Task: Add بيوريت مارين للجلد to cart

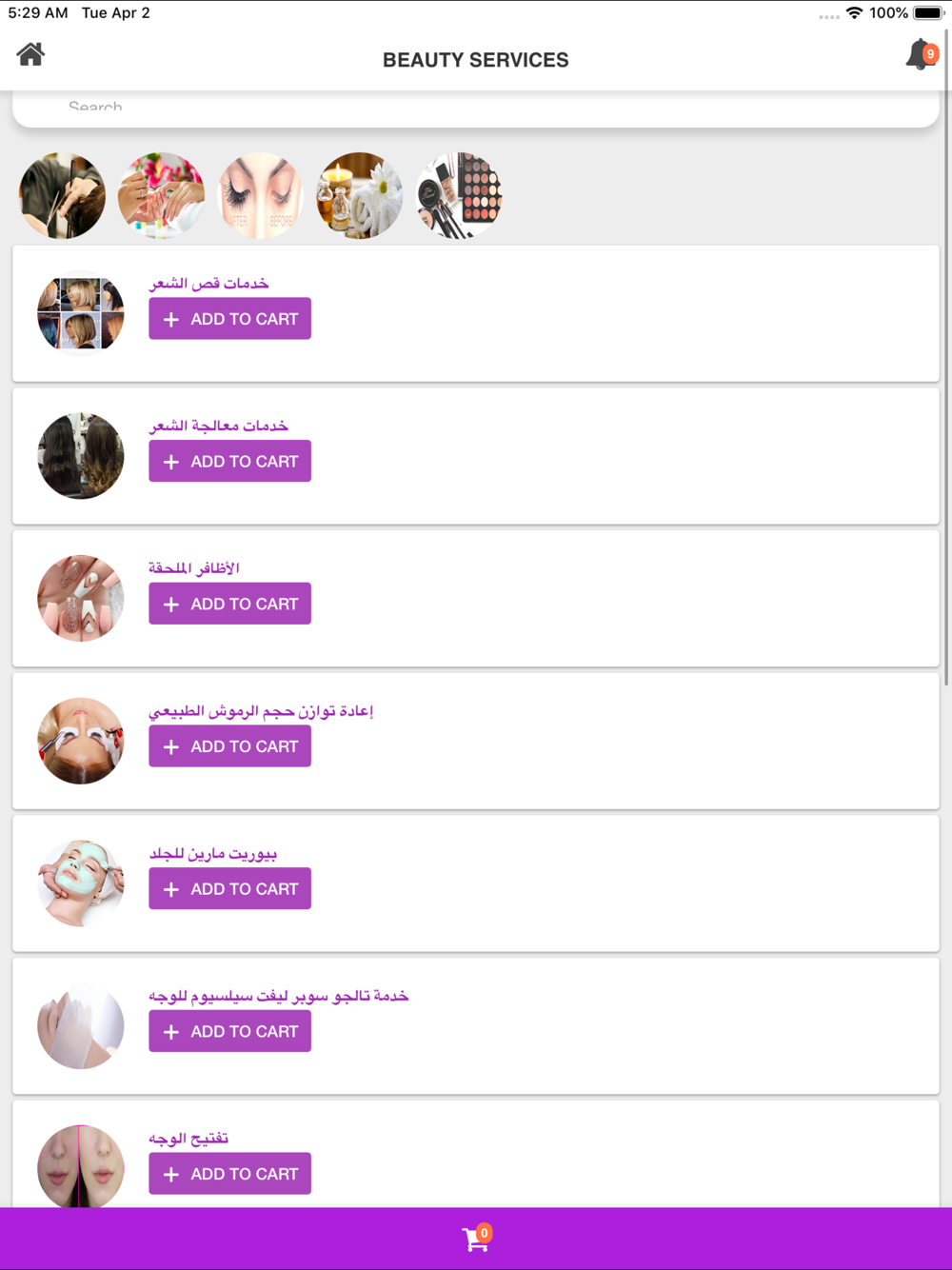Action: tap(229, 888)
